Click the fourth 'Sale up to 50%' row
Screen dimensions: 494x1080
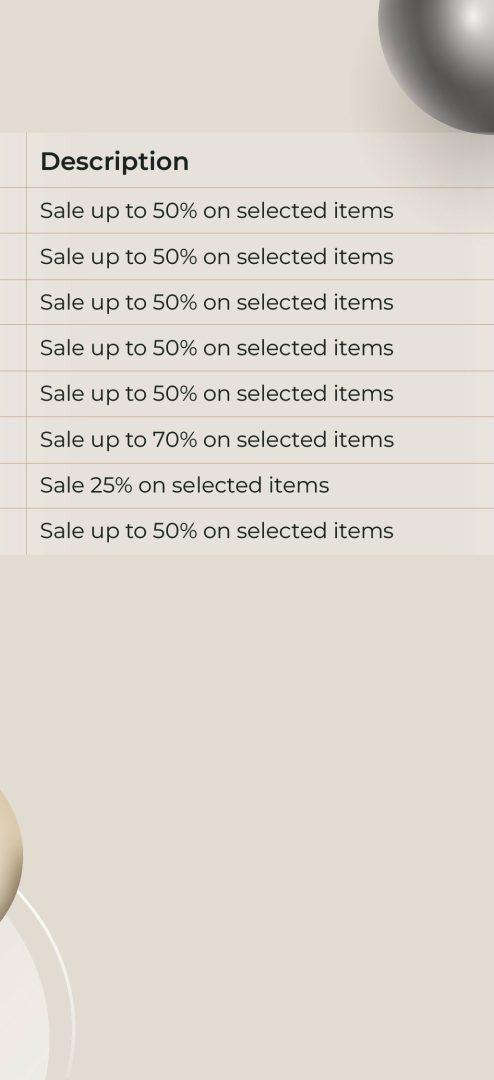click(260, 348)
